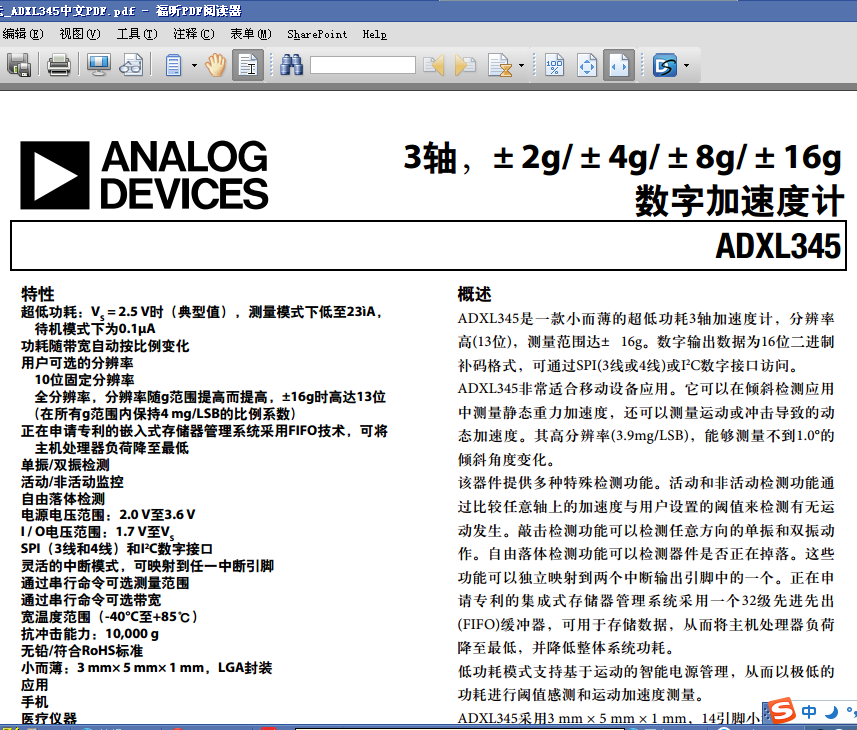Toggle Chinese input mode 中 indicator

click(809, 711)
